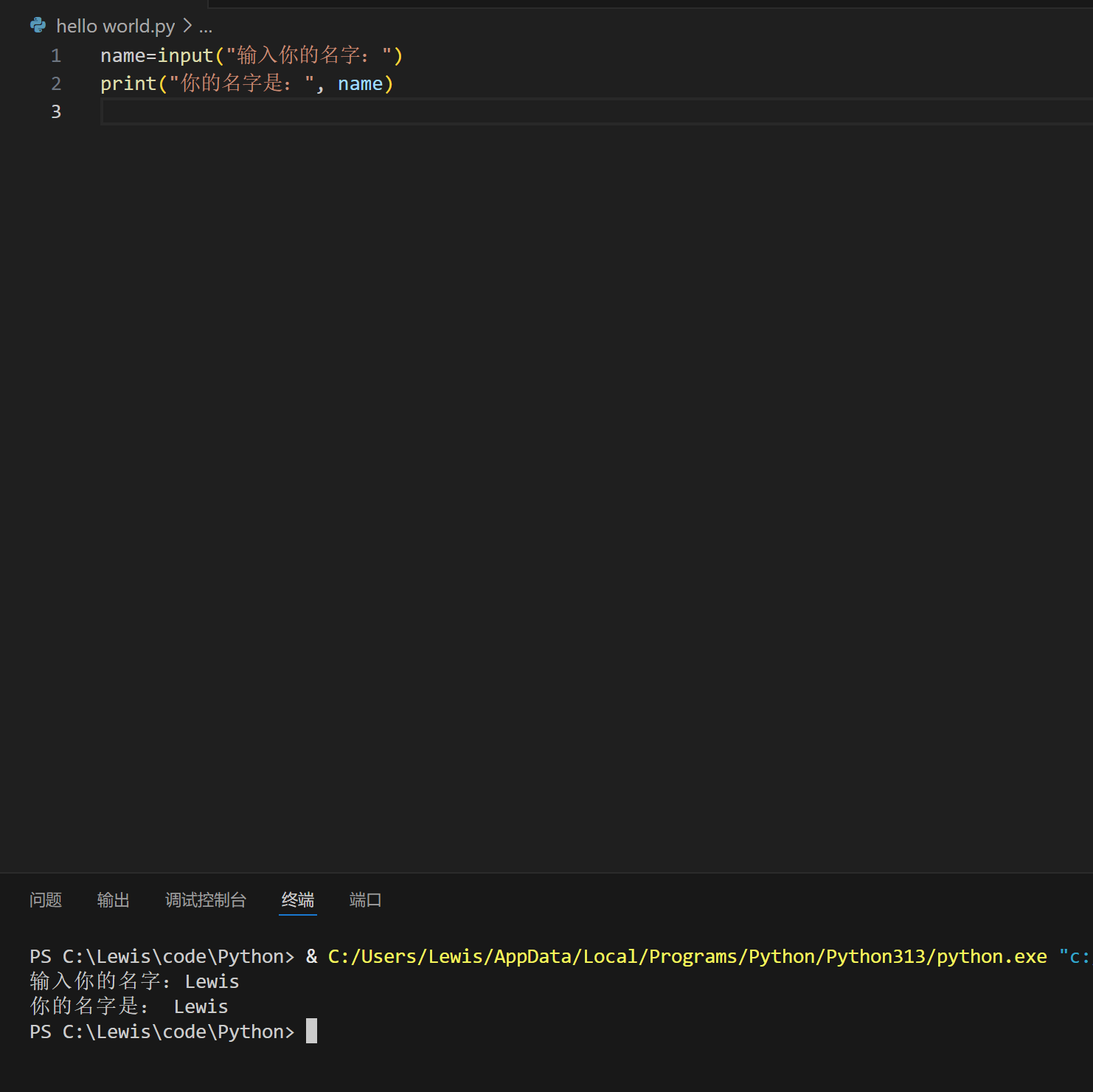
Task: Place cursor in empty editor line 3
Action: click(443, 112)
